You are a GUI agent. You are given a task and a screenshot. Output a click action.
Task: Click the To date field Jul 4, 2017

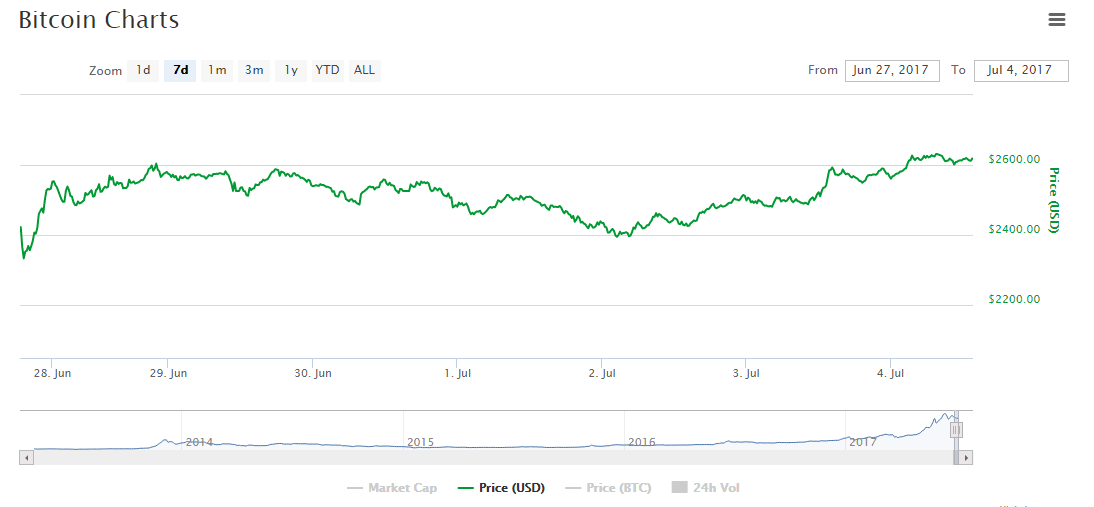coord(1021,70)
